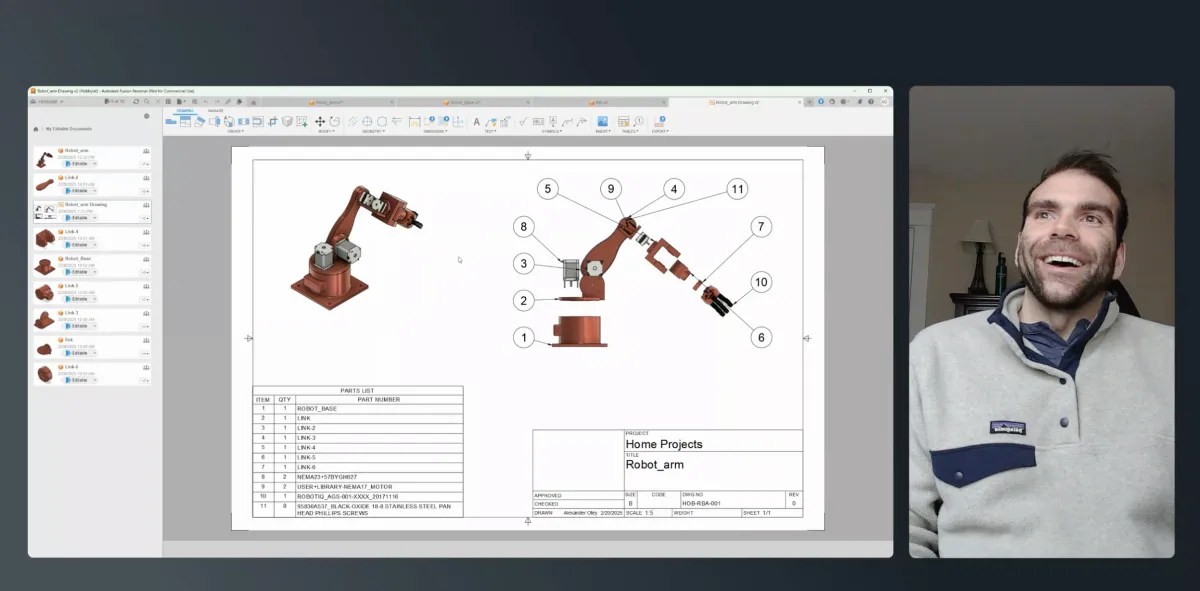Click the 'Robot_arm' title in title block
This screenshot has height=591, width=1200.
coord(654,465)
